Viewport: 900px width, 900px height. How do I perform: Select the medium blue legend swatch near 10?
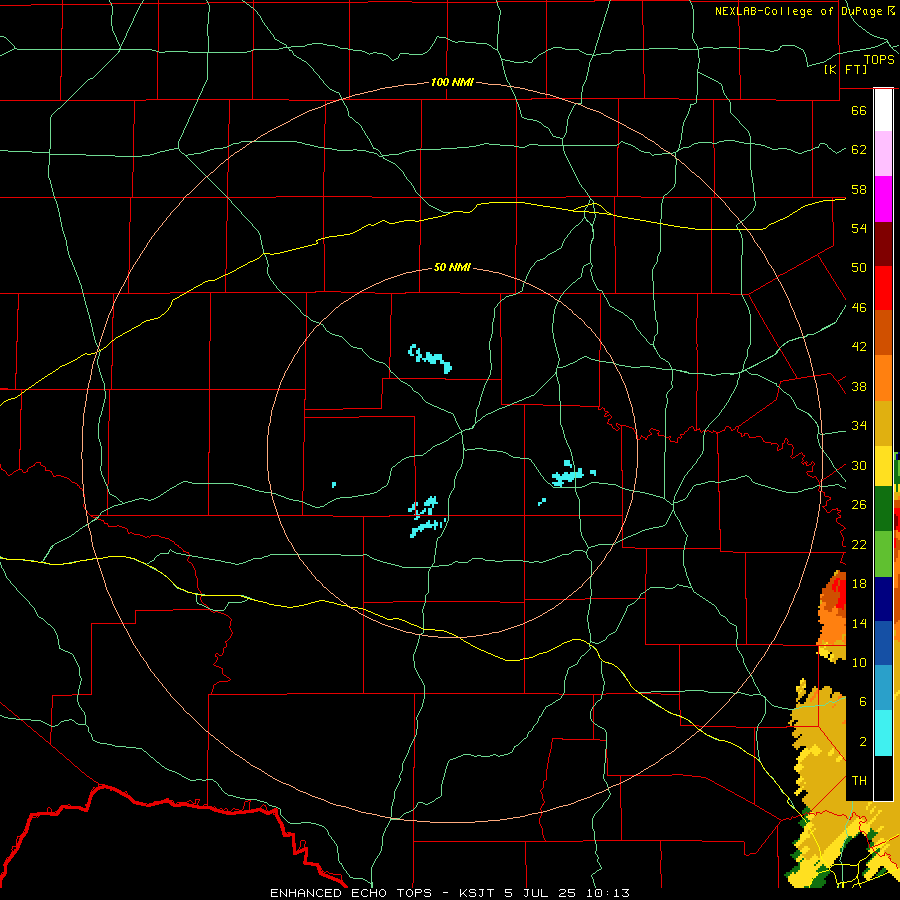click(883, 643)
